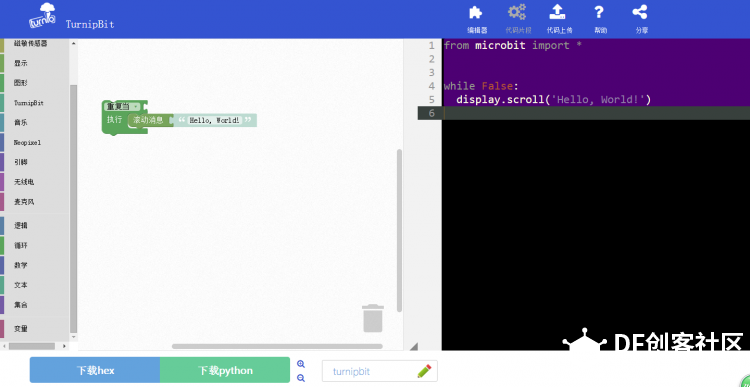Open the 编辑器 puzzle-piece editor icon
Screen dimensions: 750x387
tap(476, 19)
